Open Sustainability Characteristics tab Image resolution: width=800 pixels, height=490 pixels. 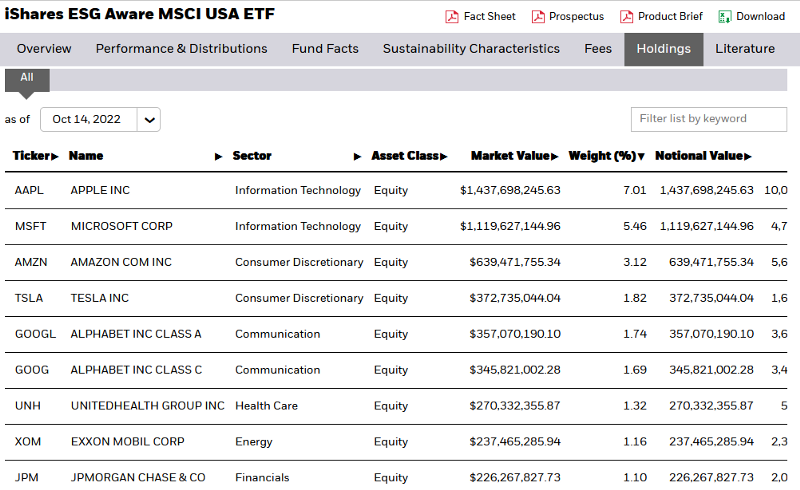(x=471, y=49)
